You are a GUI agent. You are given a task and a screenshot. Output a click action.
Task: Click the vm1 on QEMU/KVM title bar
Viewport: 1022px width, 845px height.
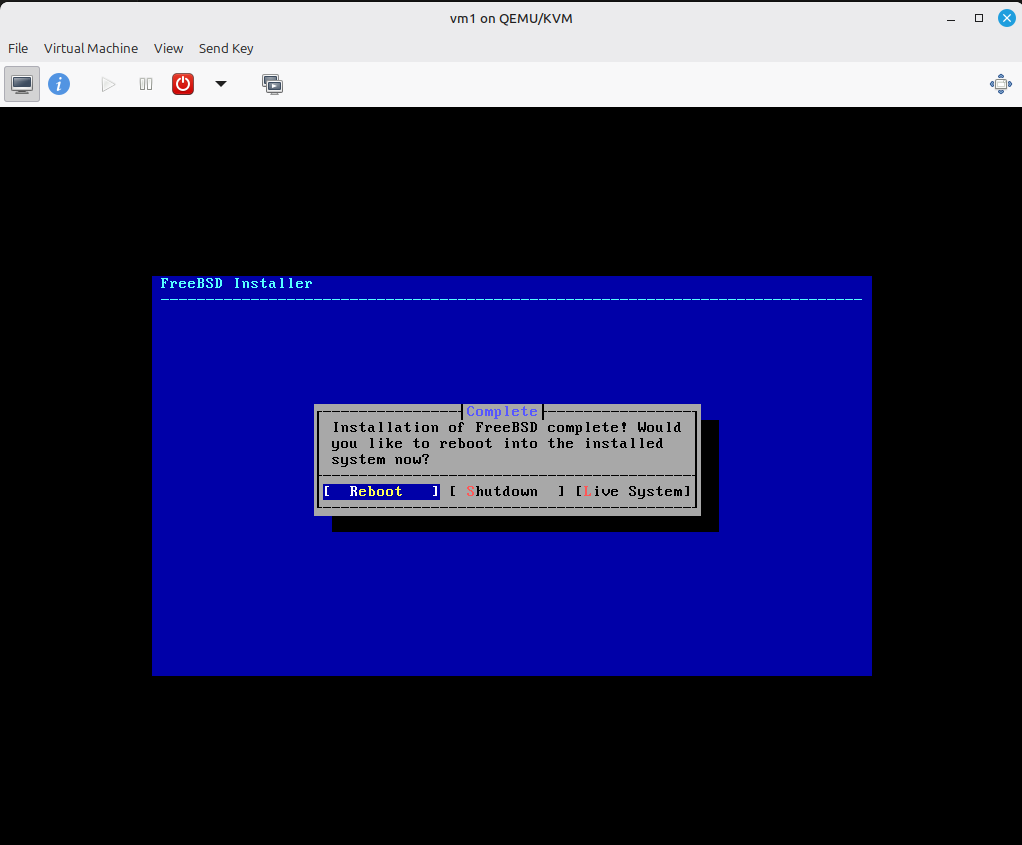click(510, 18)
